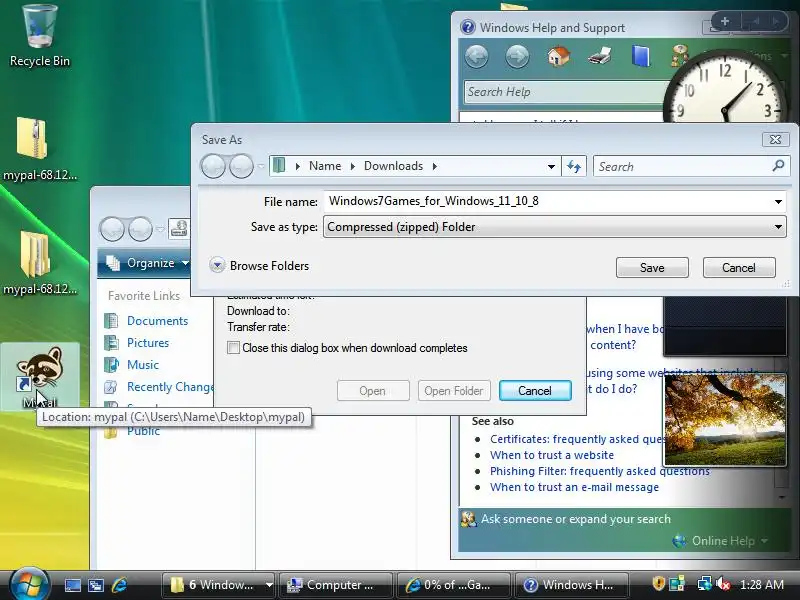Switch to 0% download taskbar button

(453, 585)
